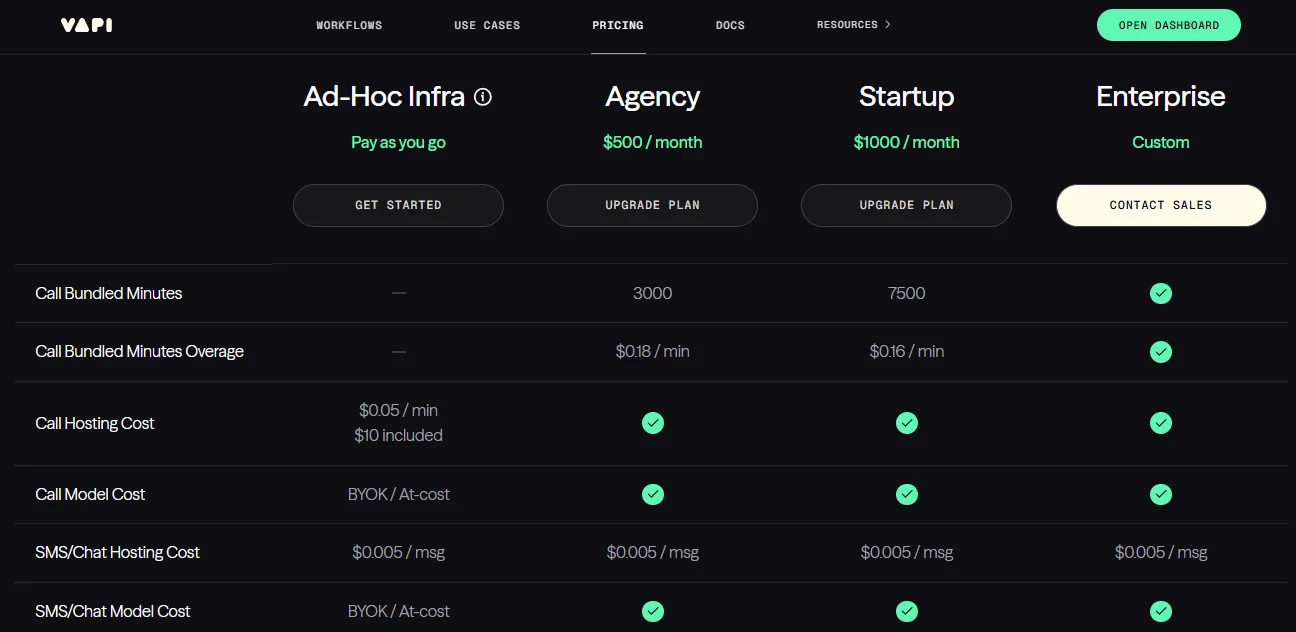Screen dimensions: 1296x632
Task: Upgrade to the Startup plan
Action: 906,205
